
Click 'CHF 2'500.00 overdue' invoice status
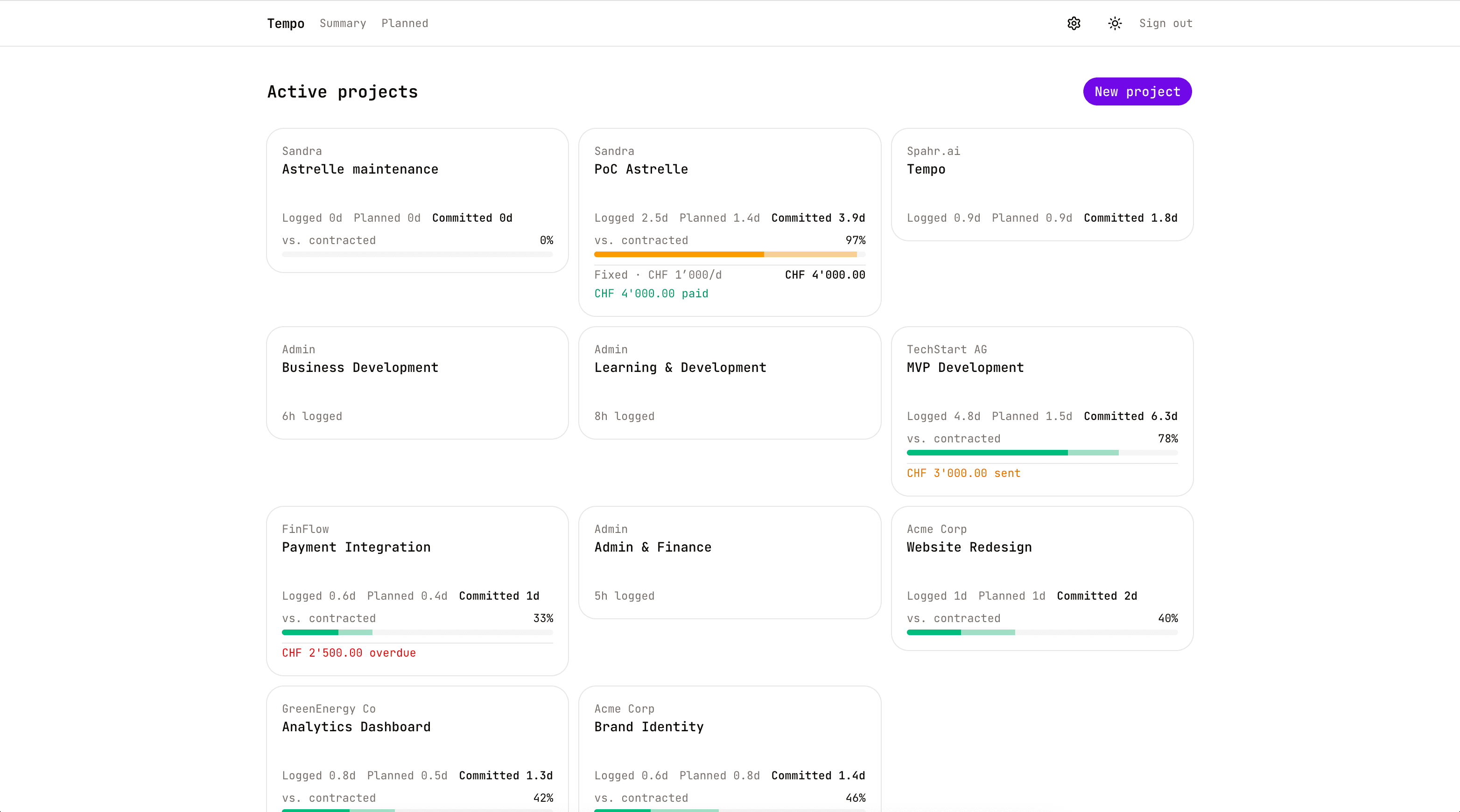point(349,653)
